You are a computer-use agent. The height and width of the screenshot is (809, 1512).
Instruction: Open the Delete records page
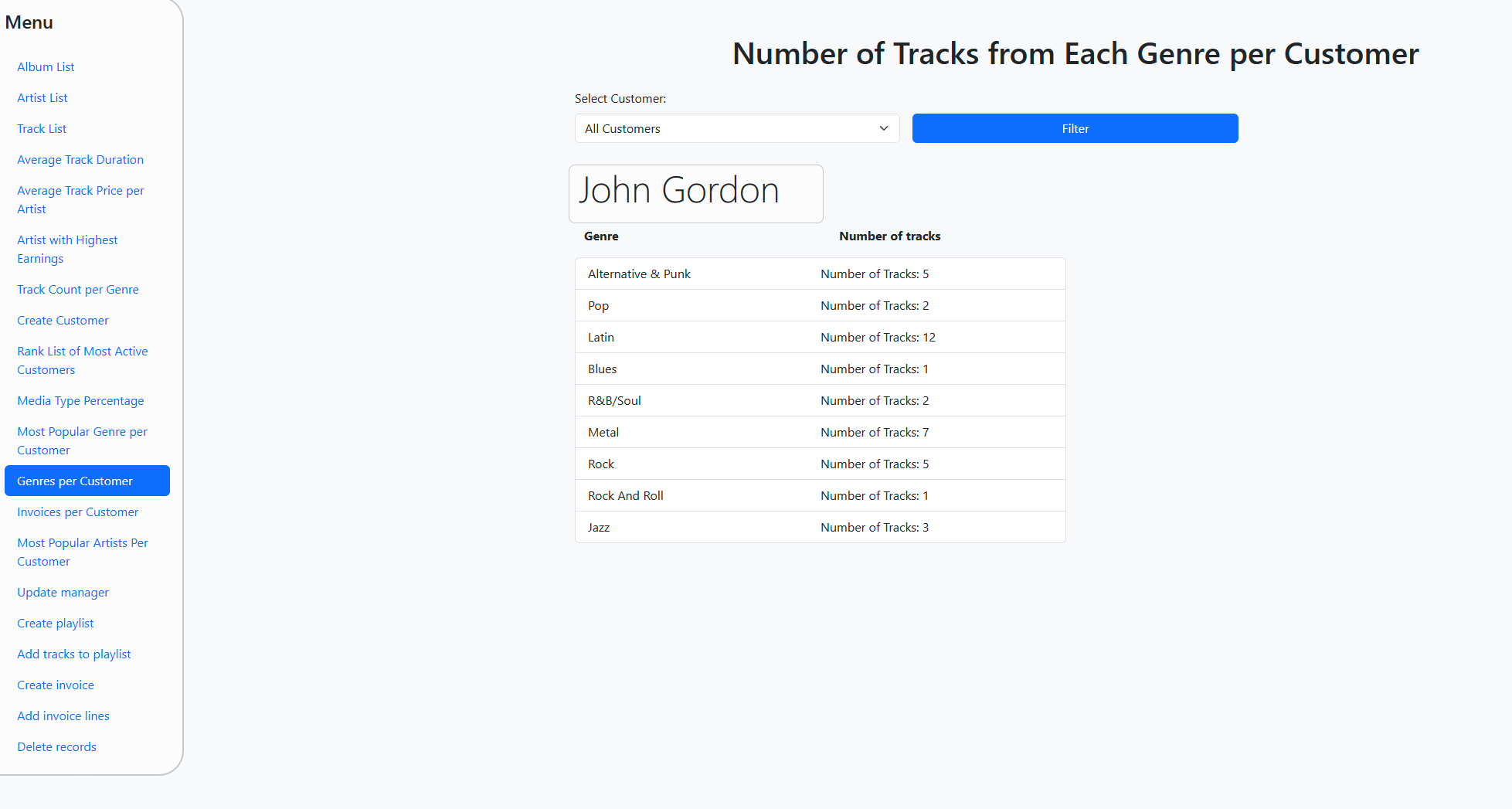[x=56, y=747]
